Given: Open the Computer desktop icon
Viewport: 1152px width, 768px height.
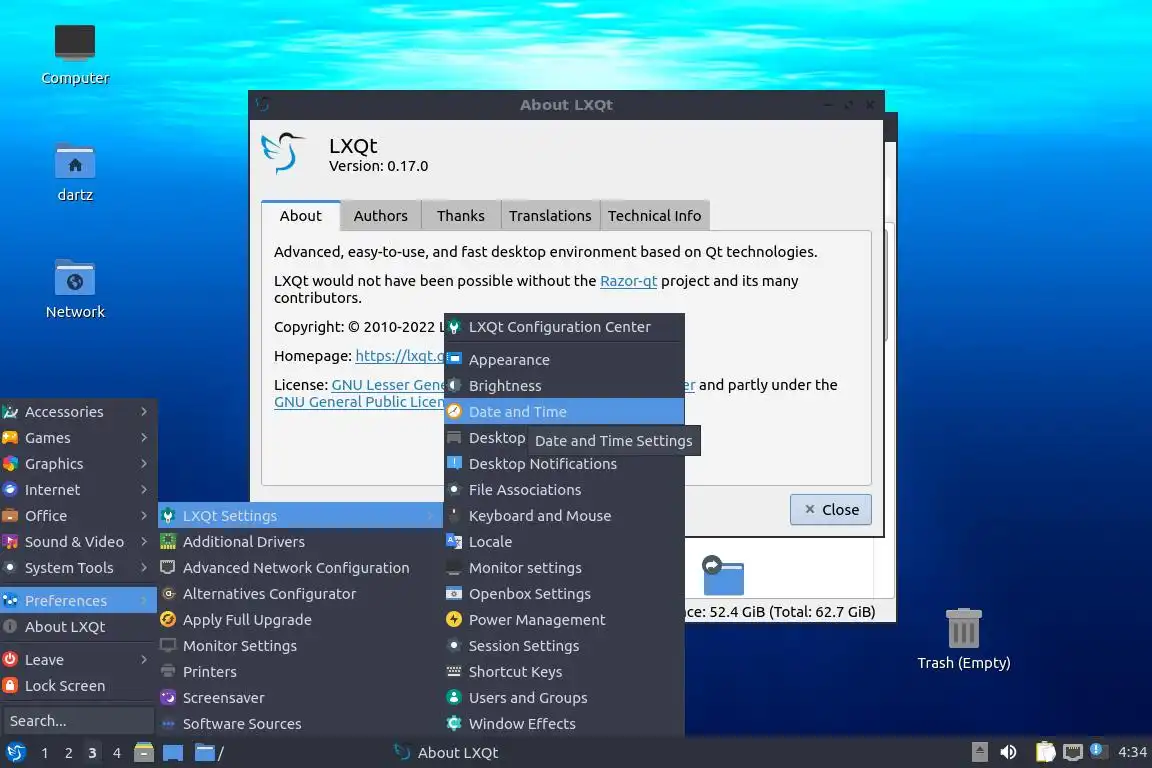Looking at the screenshot, I should [75, 55].
